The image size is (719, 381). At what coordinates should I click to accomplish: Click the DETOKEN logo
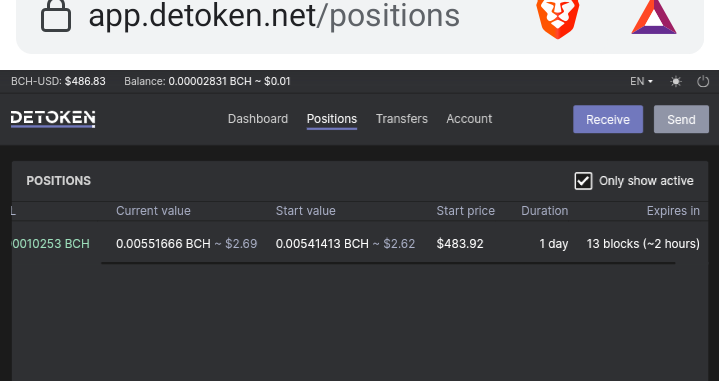tap(53, 119)
